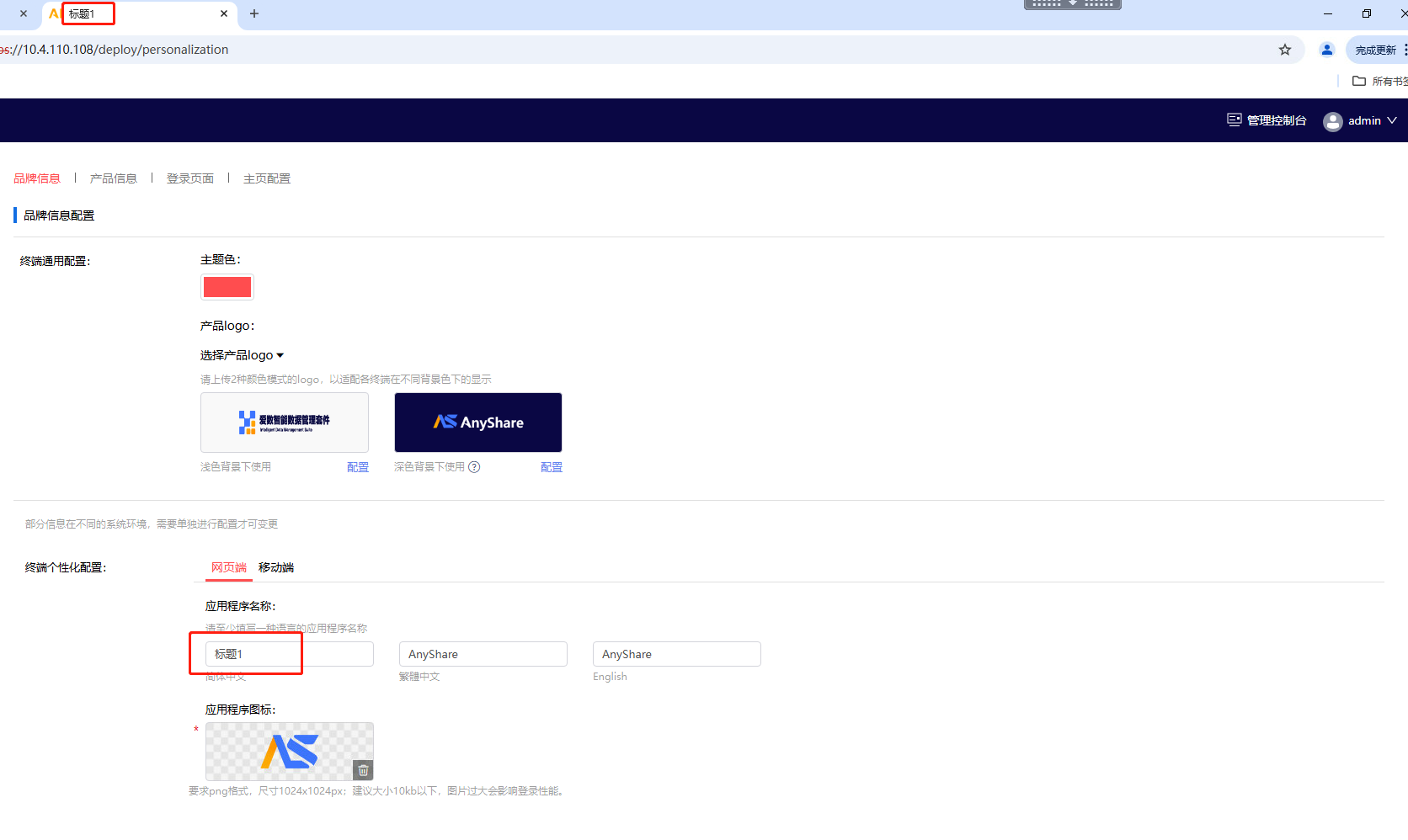Click the 应用程序图标 label
This screenshot has width=1408, height=840.
(x=241, y=710)
